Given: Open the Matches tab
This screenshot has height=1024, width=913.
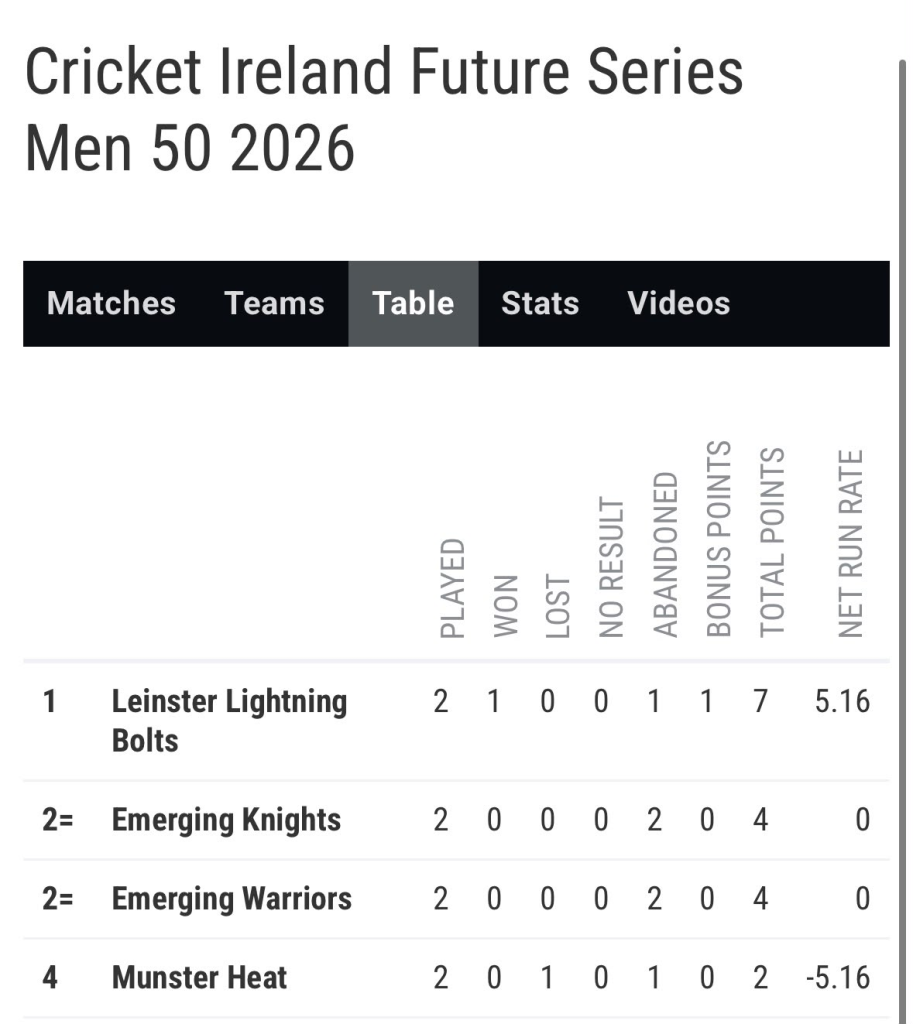Looking at the screenshot, I should click(111, 304).
